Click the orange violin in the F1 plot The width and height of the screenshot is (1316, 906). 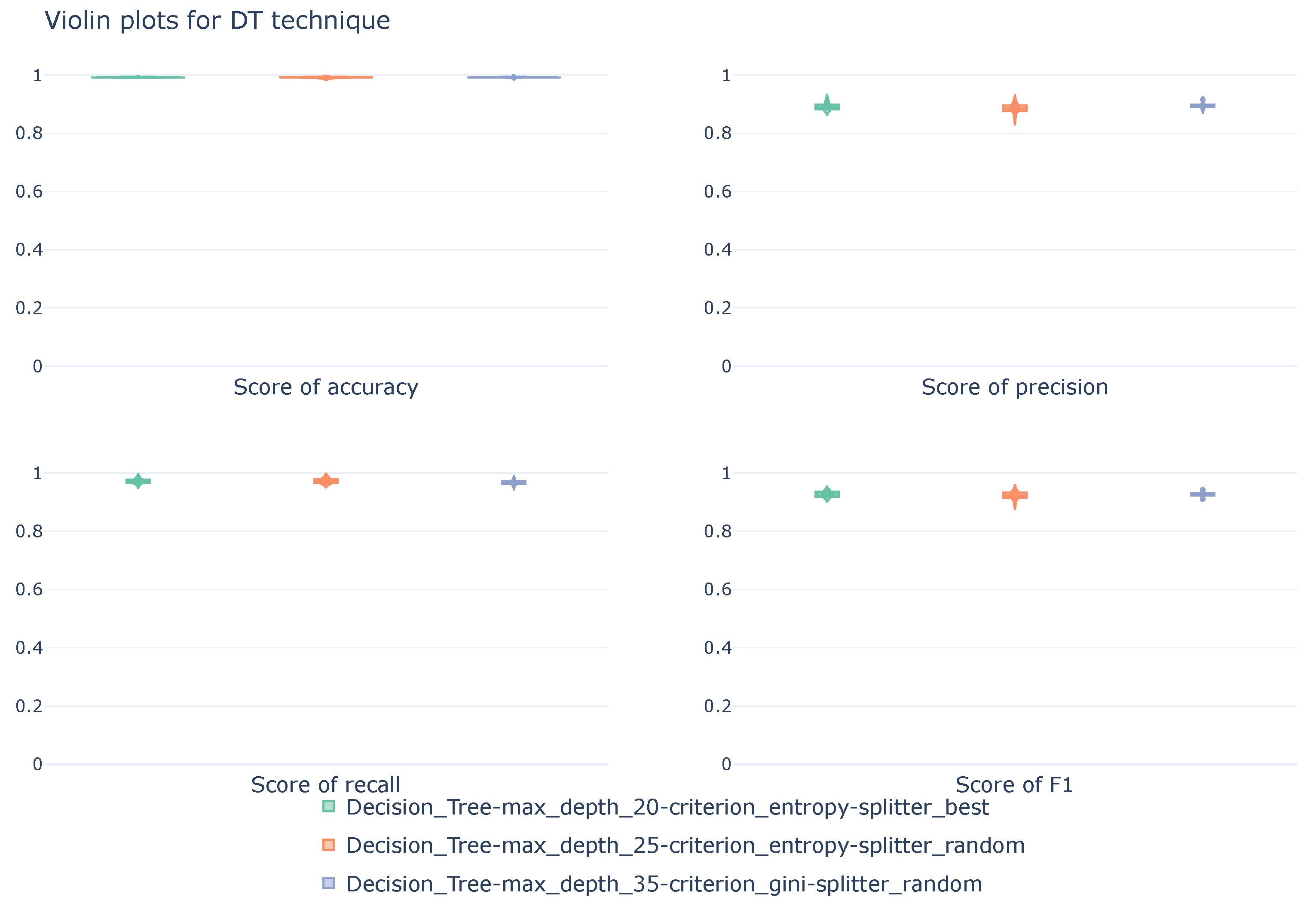coord(1014,495)
